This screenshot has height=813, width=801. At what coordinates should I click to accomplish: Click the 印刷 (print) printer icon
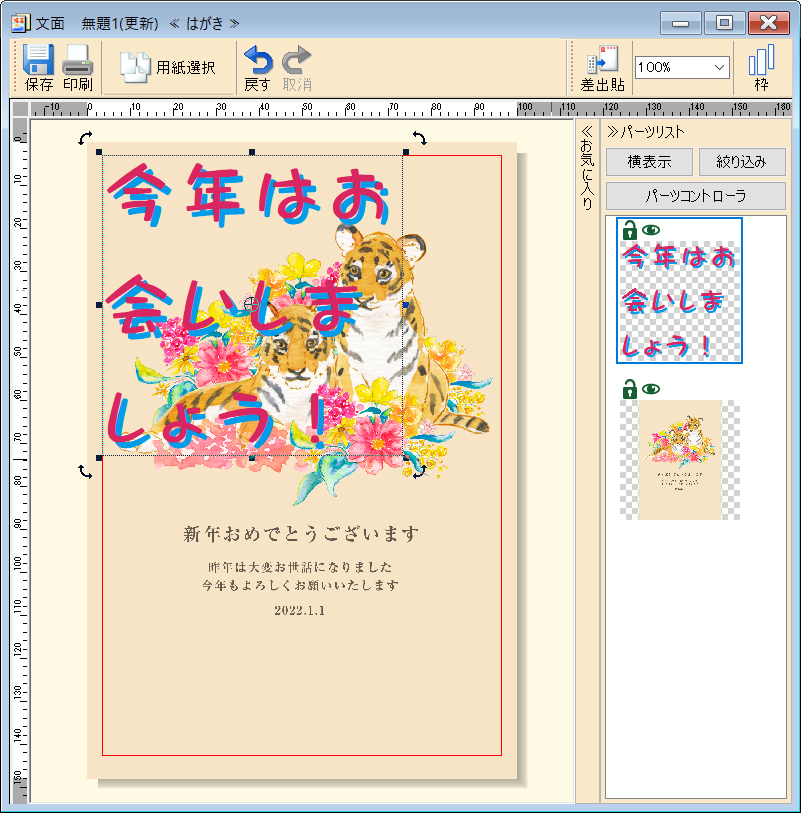tap(77, 61)
